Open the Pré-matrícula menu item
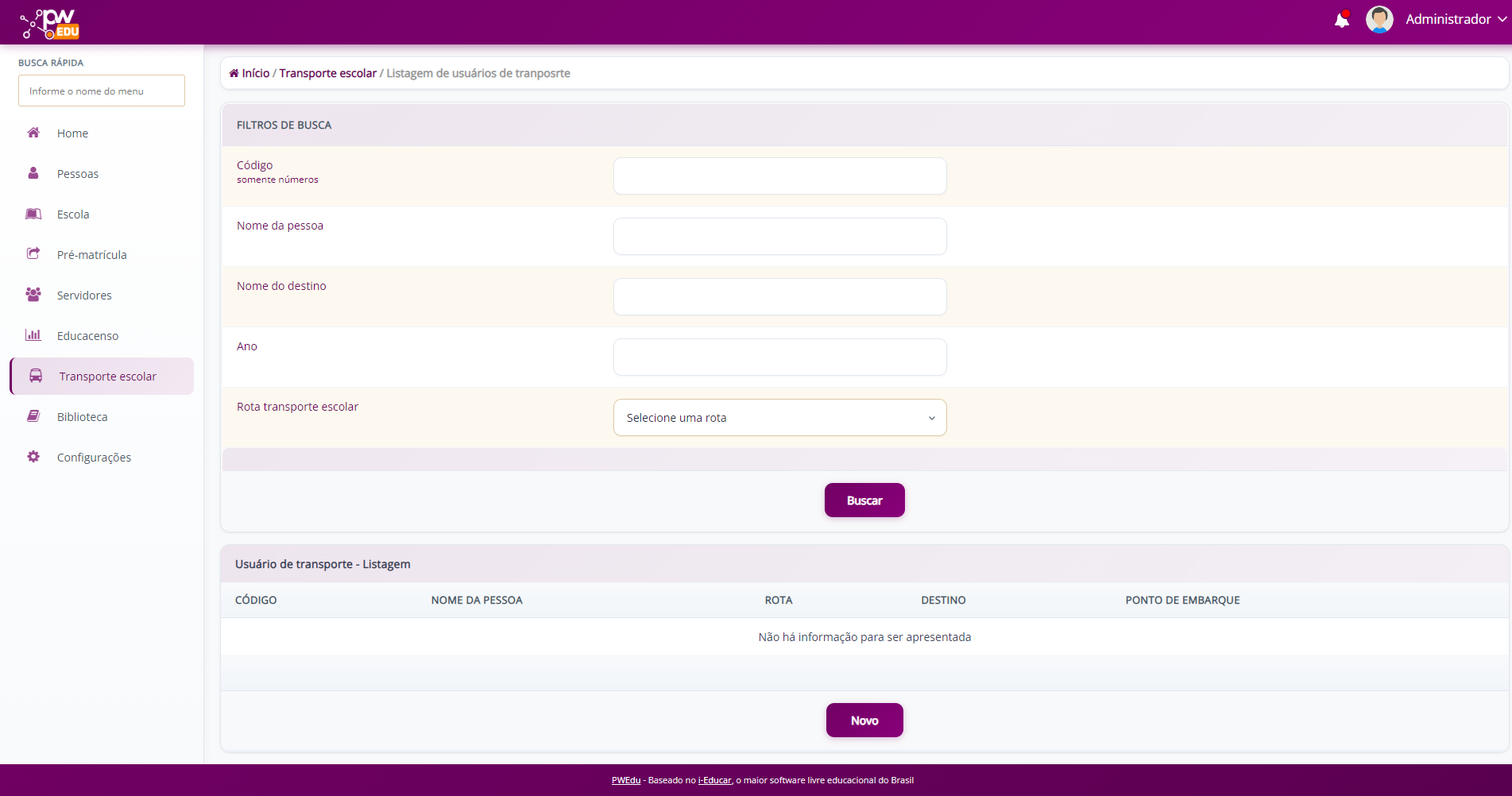This screenshot has height=796, width=1512. click(x=91, y=255)
